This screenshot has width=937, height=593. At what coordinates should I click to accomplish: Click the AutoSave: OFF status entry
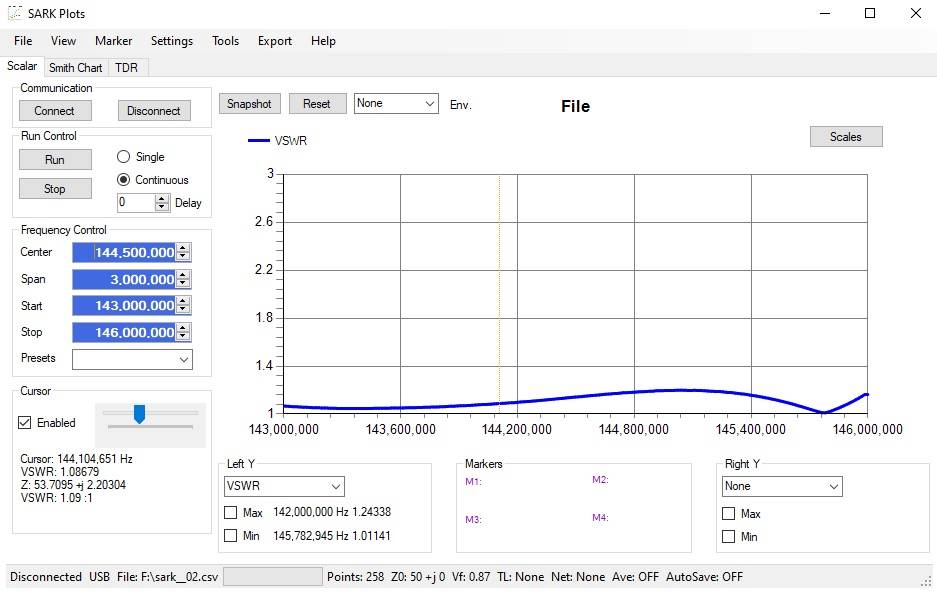[705, 577]
